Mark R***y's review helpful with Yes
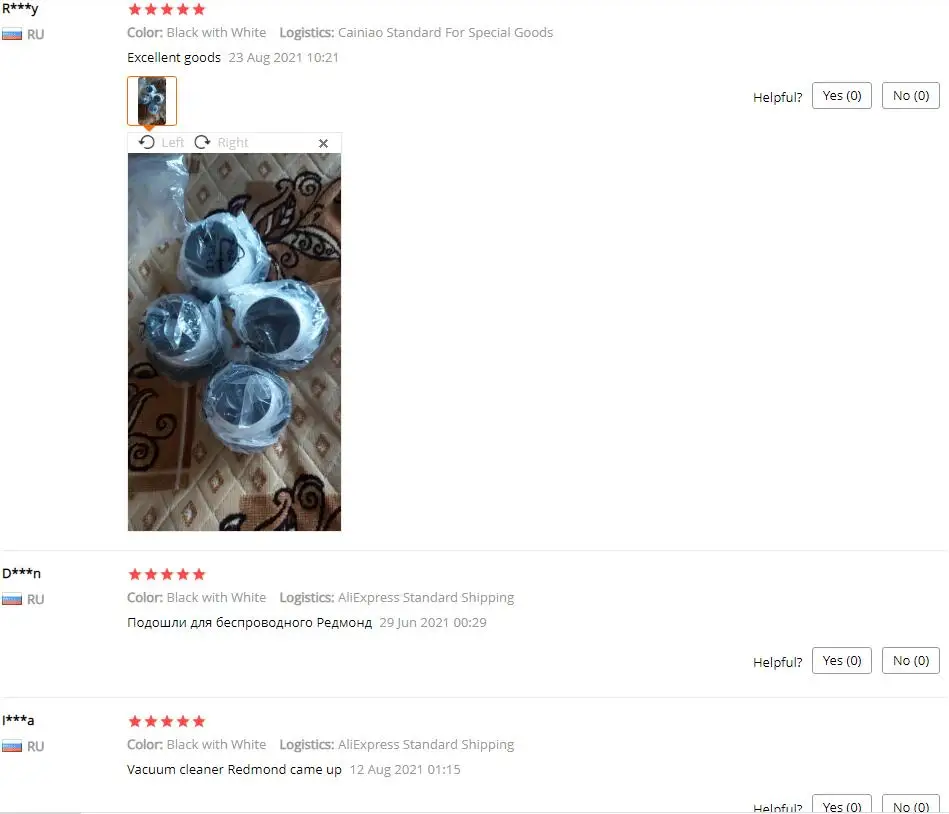Screen dimensions: 949x814 click(841, 96)
